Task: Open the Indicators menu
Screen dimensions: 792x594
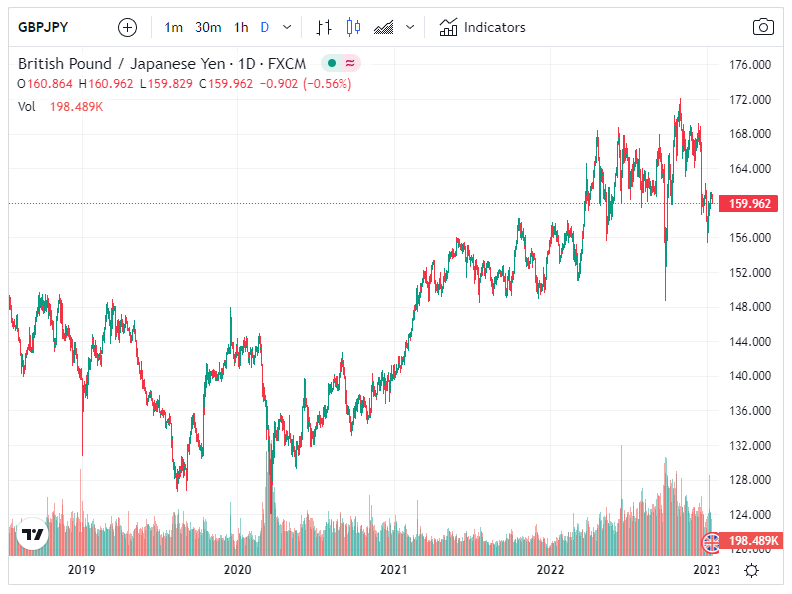Action: click(483, 27)
